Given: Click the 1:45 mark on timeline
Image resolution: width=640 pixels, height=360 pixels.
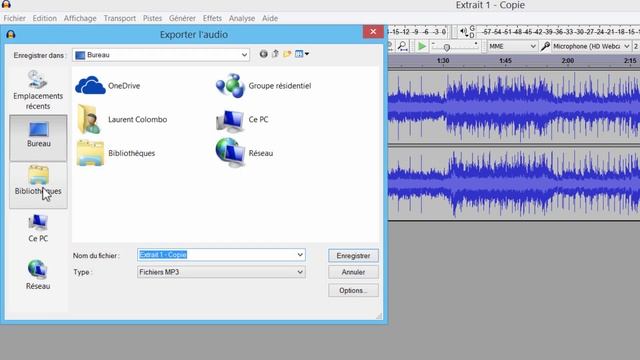Looking at the screenshot, I should 505,60.
